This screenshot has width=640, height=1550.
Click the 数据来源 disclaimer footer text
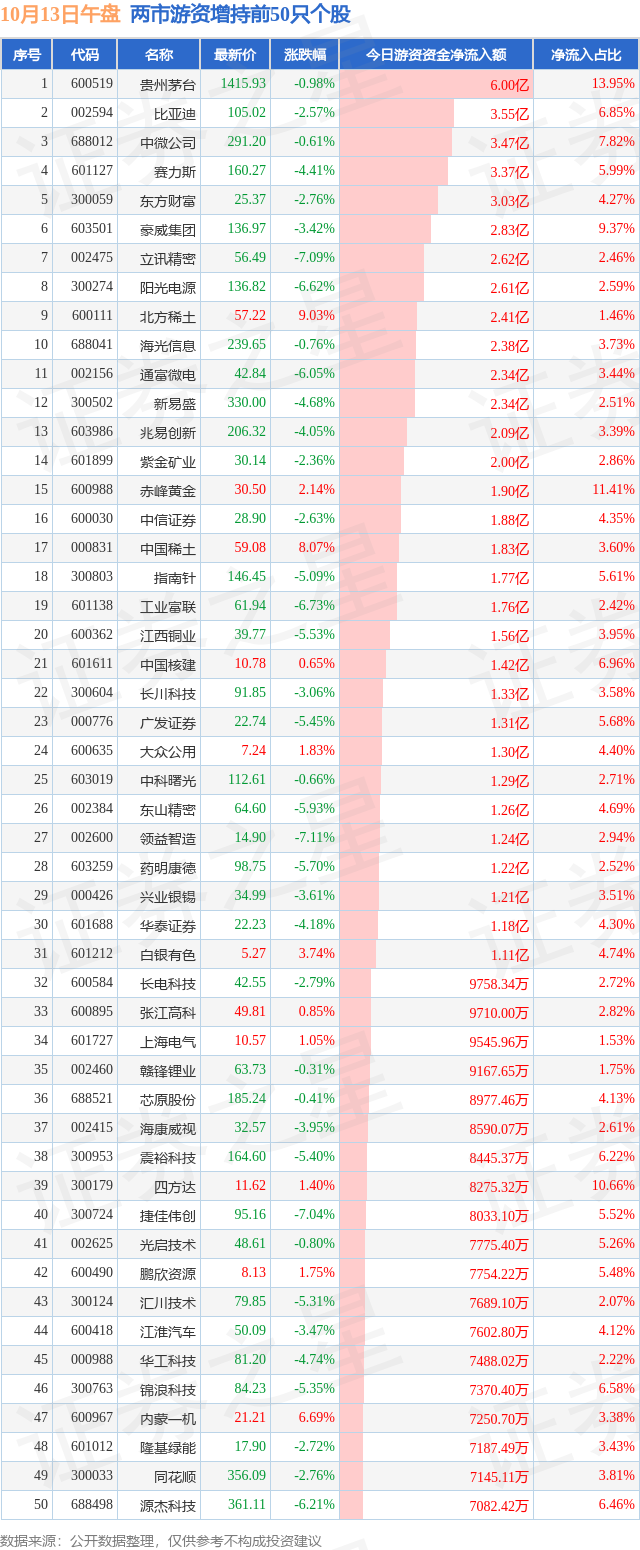(x=163, y=1540)
